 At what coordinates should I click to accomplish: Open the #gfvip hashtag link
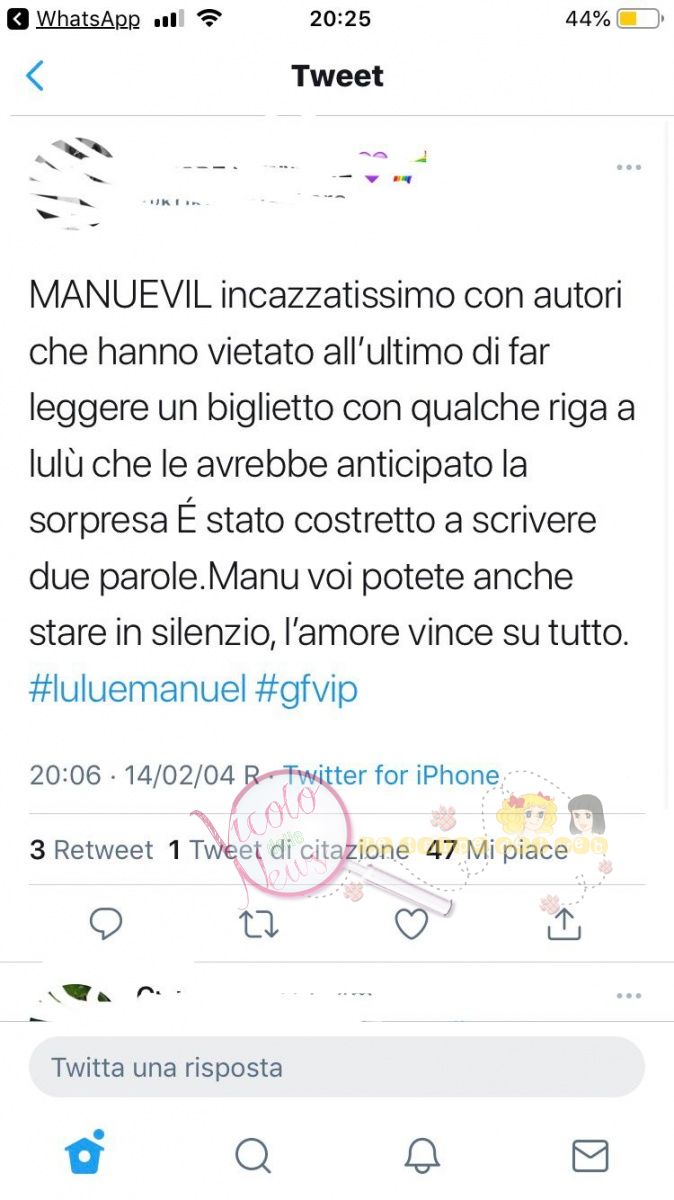pos(306,690)
